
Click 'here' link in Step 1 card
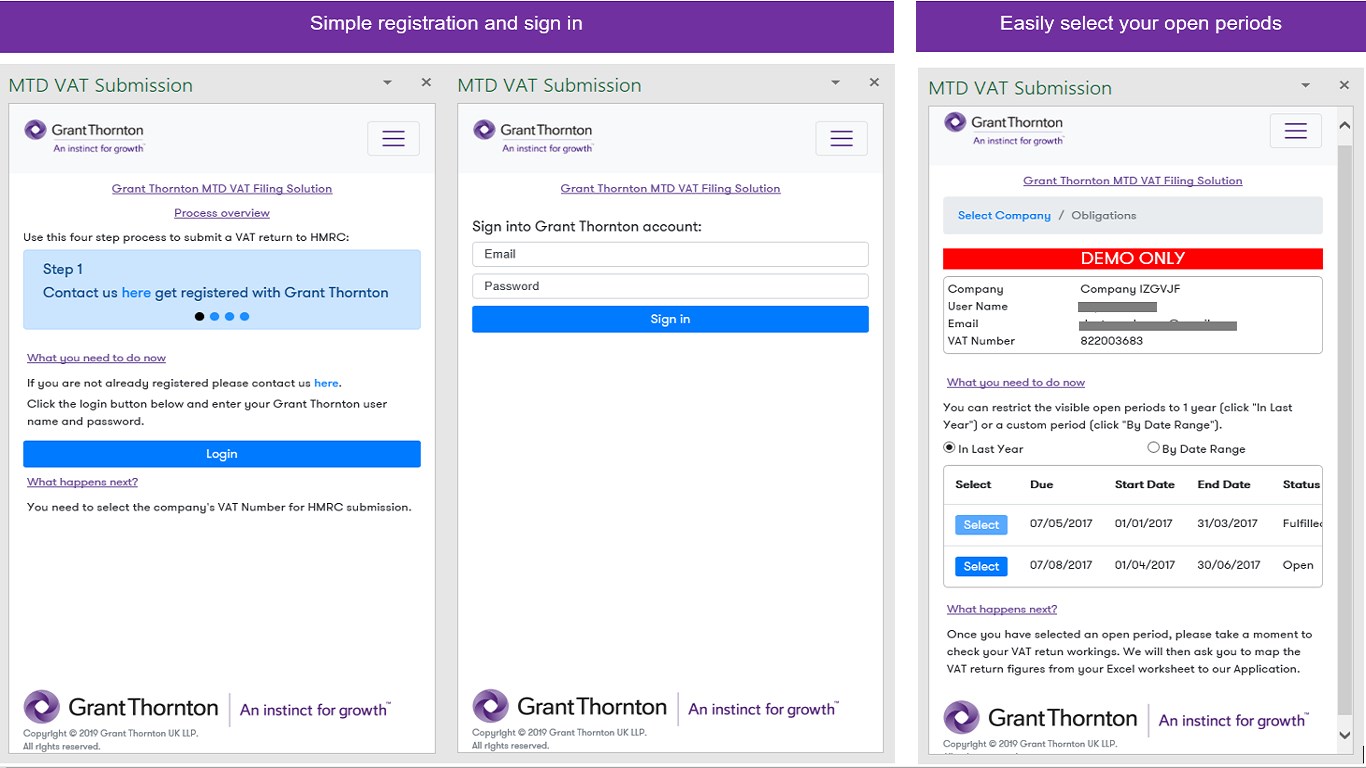pos(136,293)
